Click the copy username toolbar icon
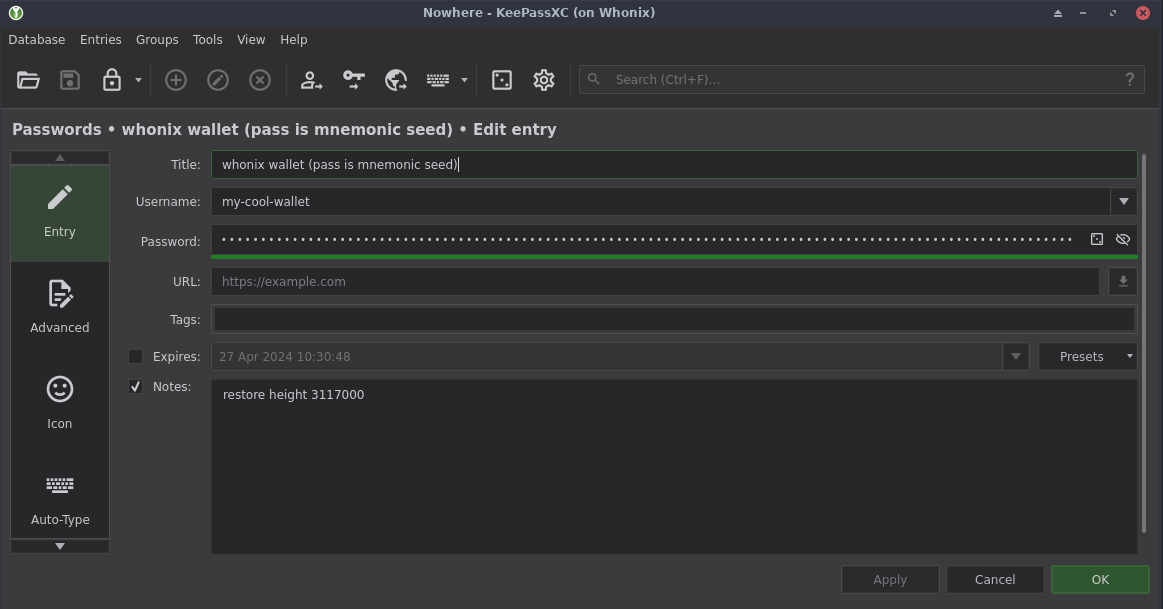Image resolution: width=1163 pixels, height=609 pixels. pos(312,80)
